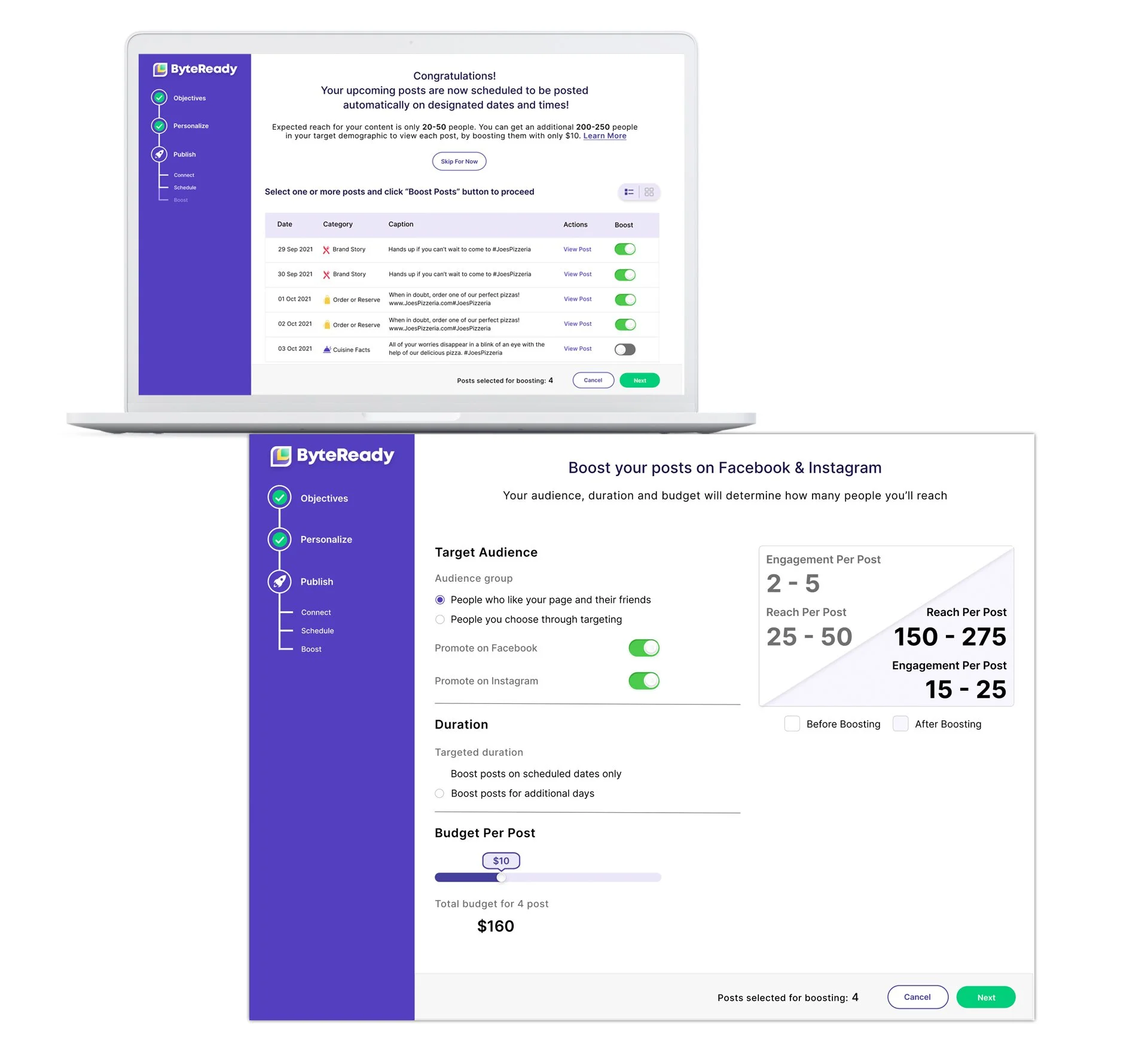Viewport: 1148px width, 1043px height.
Task: Click the list view icon
Action: coord(628,192)
